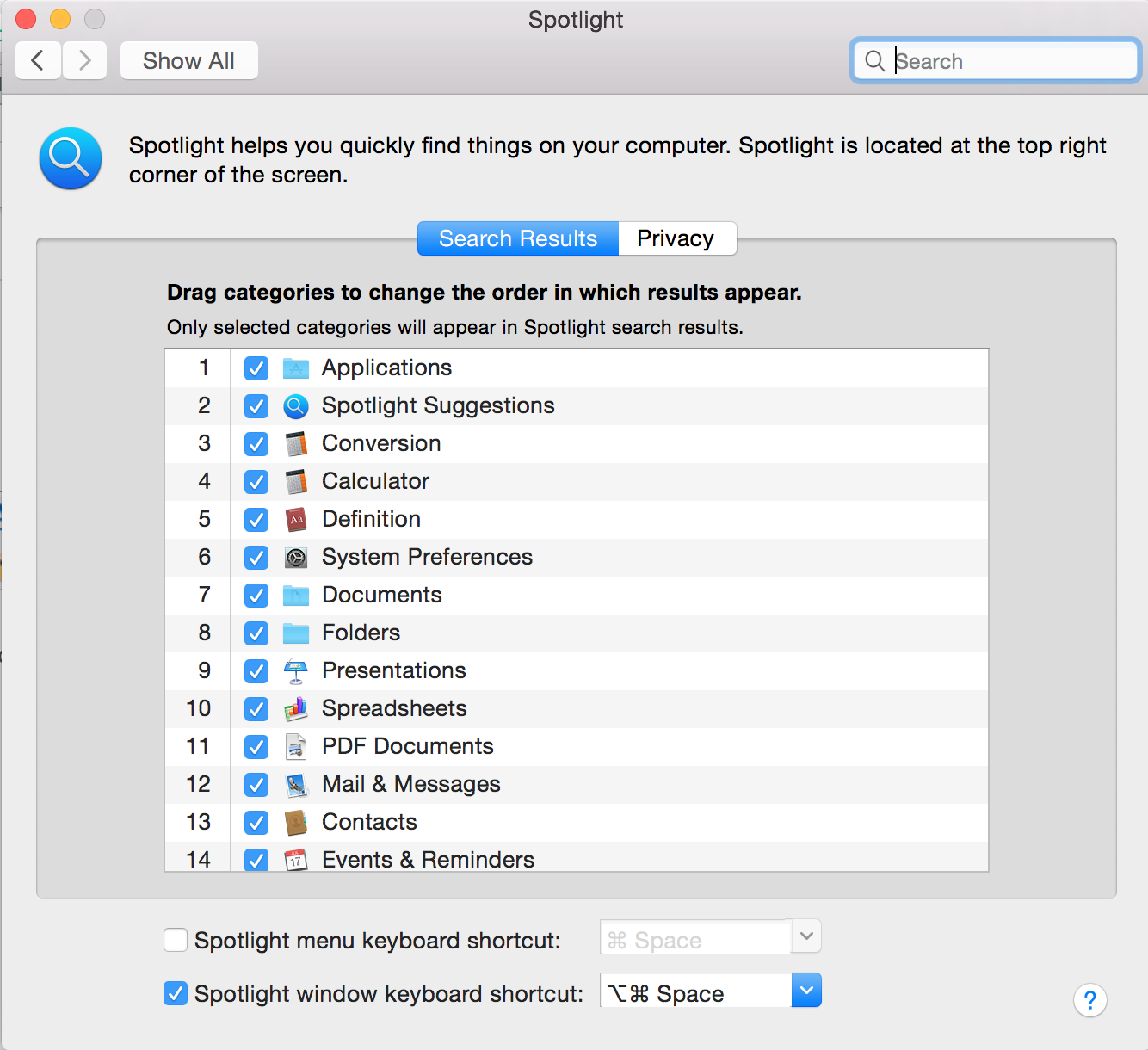Select the Events & Reminders row label

pos(428,859)
